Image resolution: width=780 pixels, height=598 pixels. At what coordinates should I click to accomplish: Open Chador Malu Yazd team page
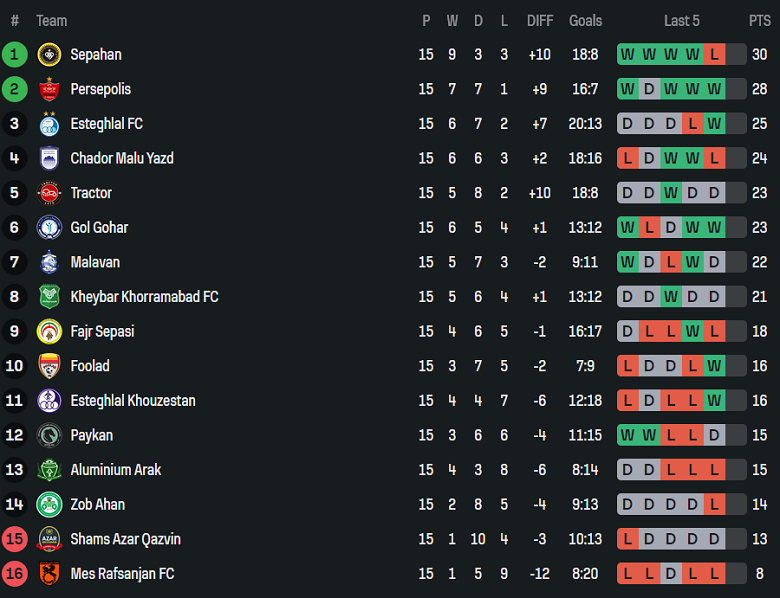coord(122,159)
